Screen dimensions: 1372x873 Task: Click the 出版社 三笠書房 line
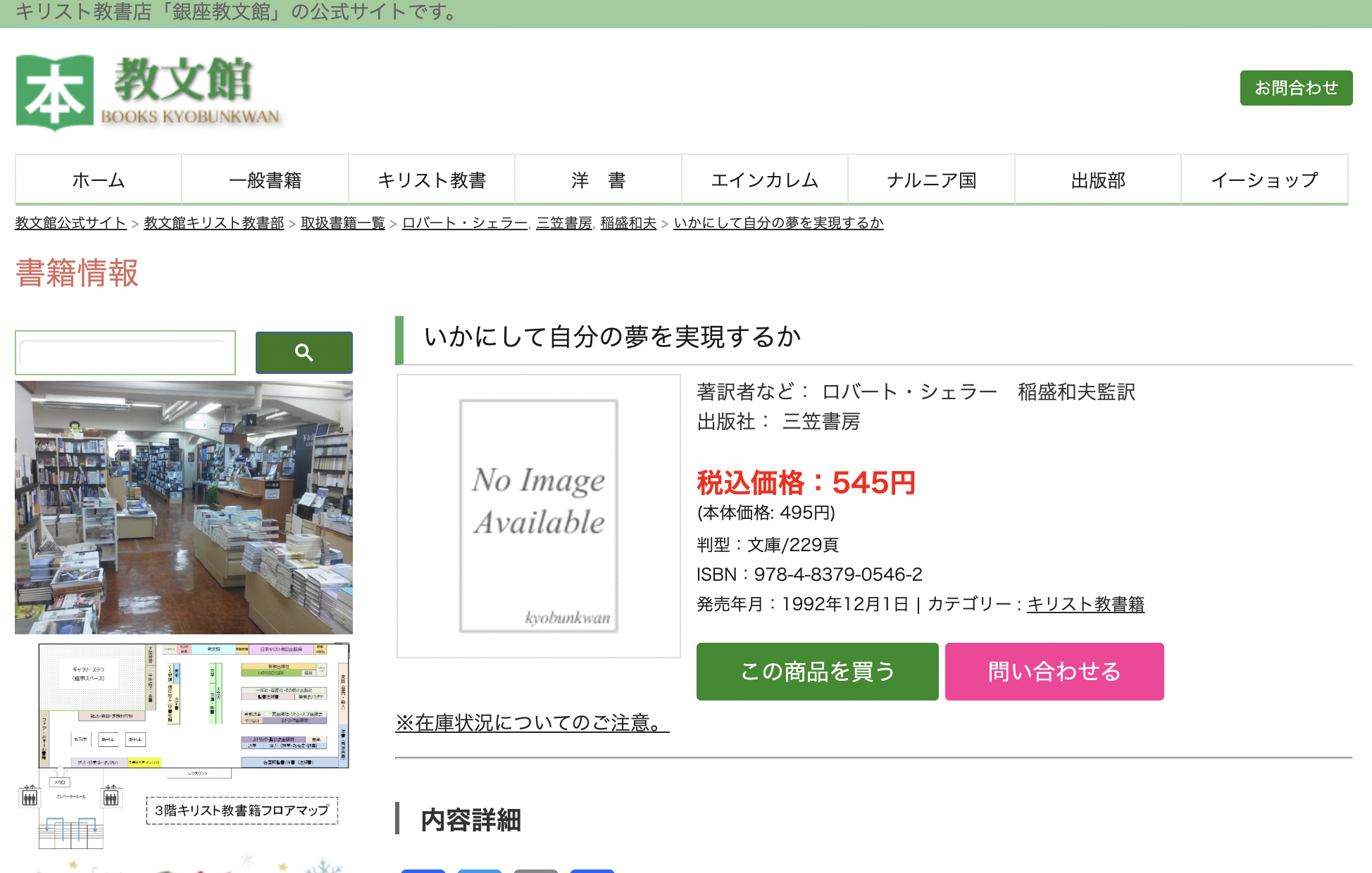[778, 422]
